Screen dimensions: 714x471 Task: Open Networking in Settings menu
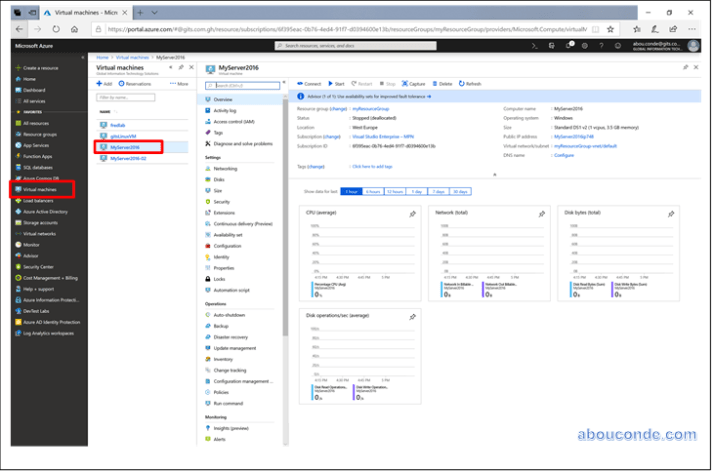pyautogui.click(x=225, y=168)
